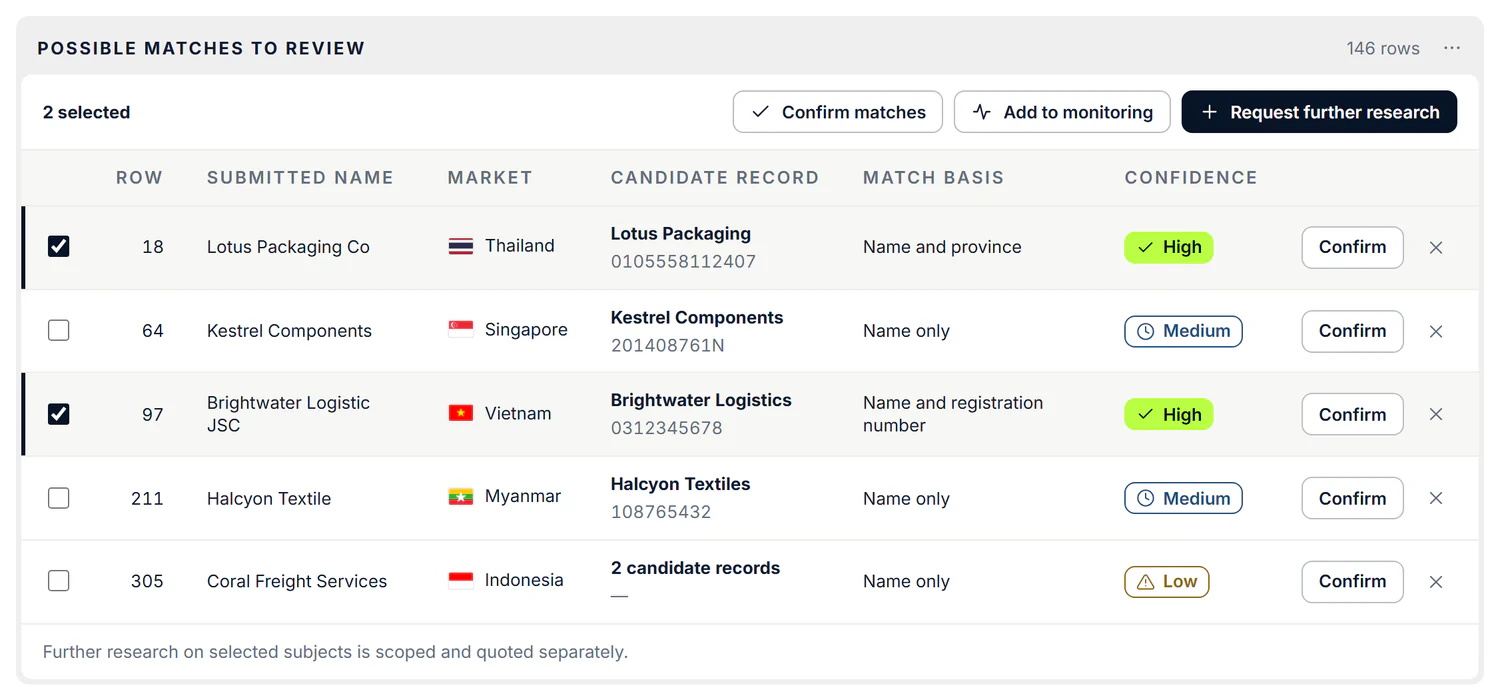
Task: Click the 'Further research on selected subjects' footnote
Action: (335, 652)
